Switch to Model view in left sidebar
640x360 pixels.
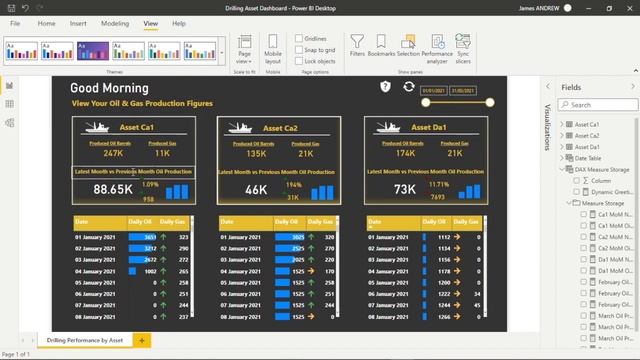coord(9,122)
